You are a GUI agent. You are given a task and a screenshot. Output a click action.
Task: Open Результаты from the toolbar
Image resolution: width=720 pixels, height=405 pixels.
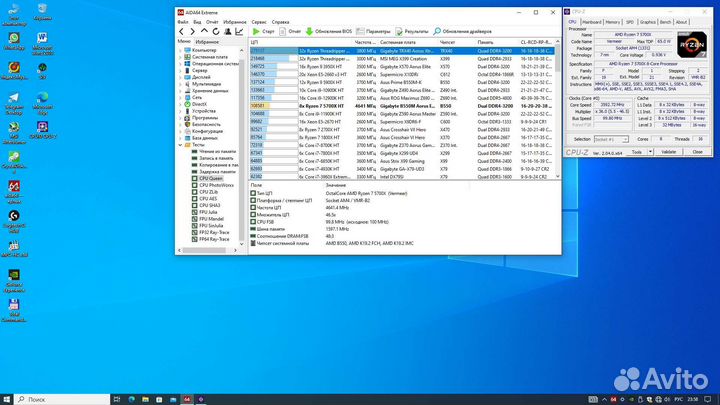(x=412, y=31)
